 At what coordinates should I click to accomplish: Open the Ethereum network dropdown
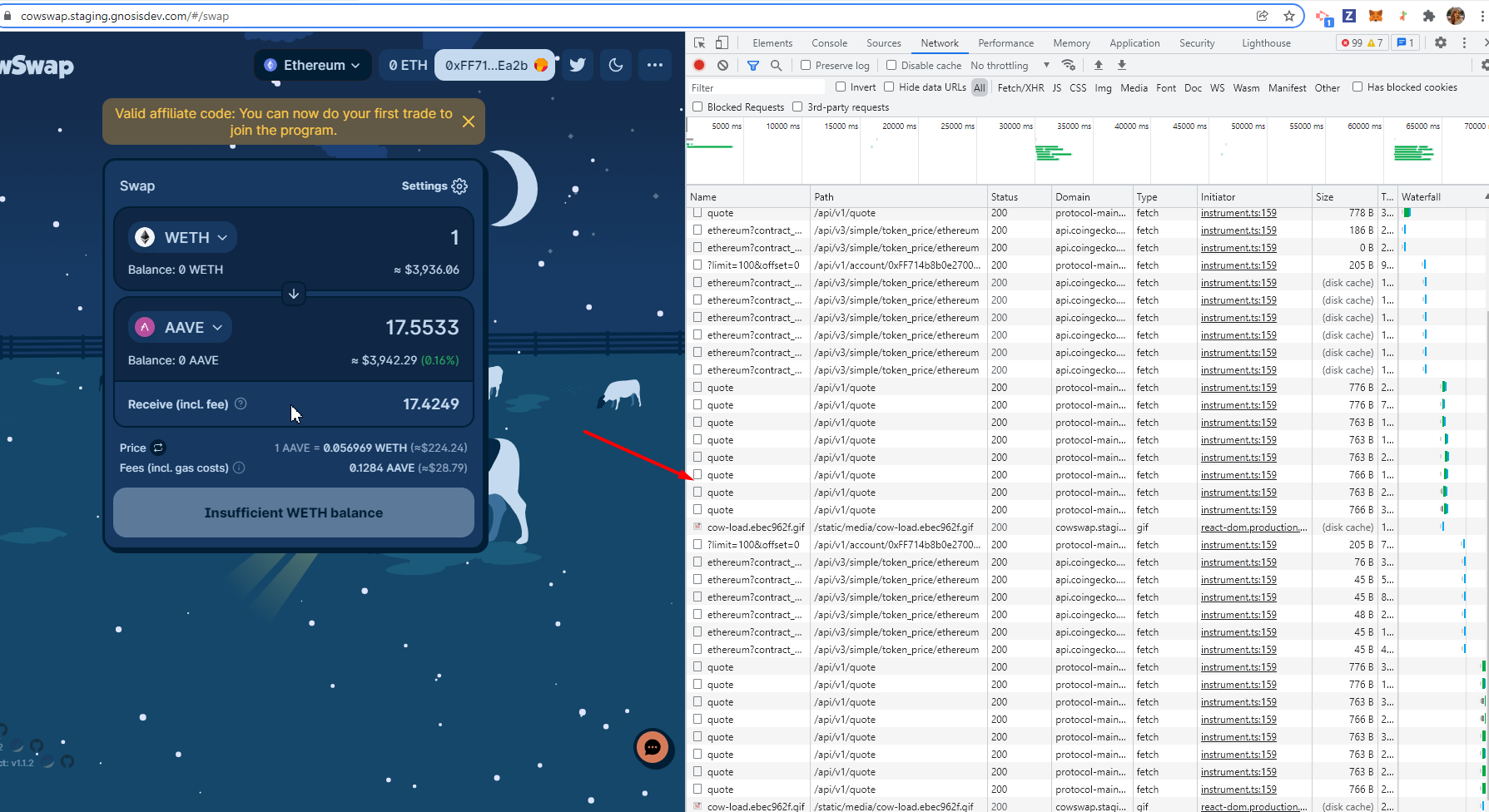coord(311,65)
